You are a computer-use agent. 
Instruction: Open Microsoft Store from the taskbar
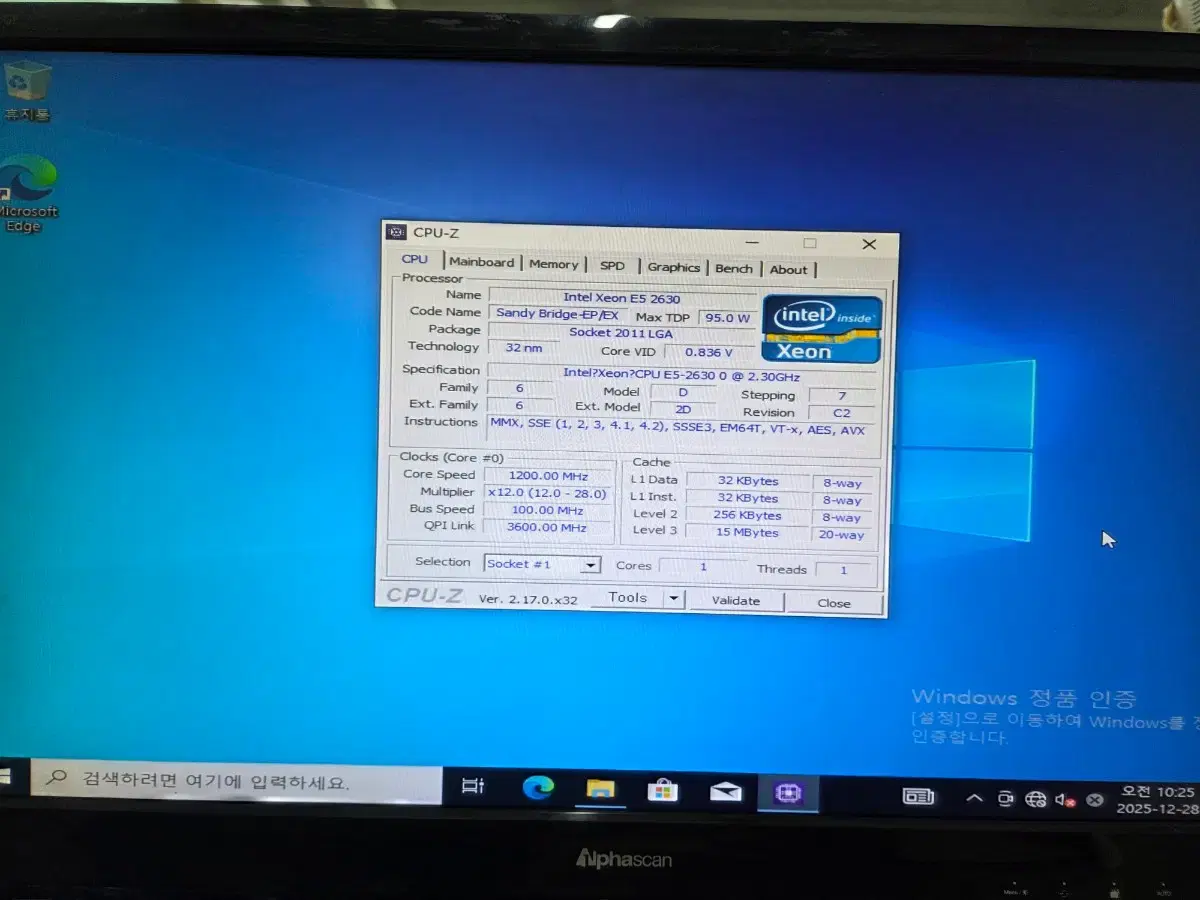coord(662,791)
